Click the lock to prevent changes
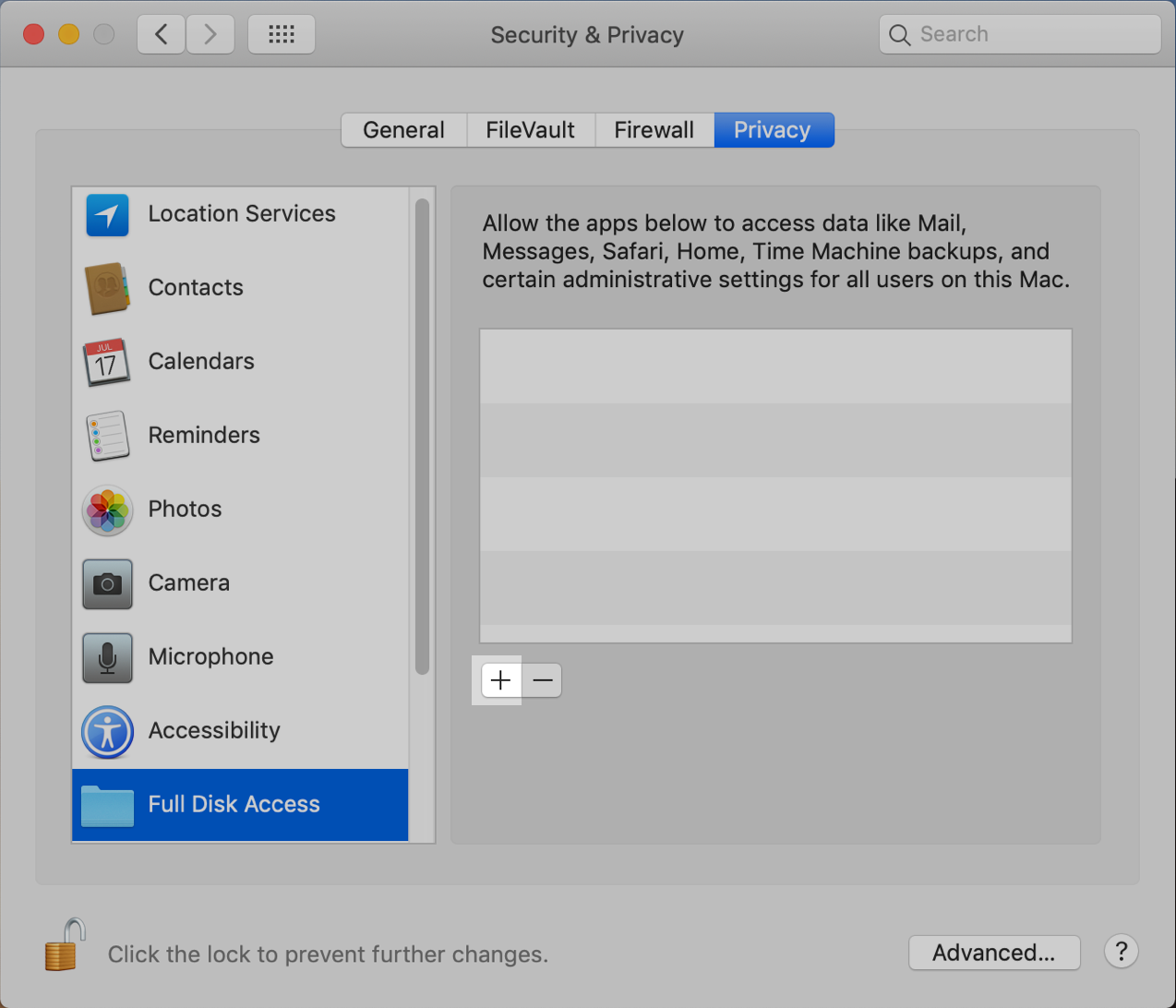The width and height of the screenshot is (1176, 1008). pos(65,946)
